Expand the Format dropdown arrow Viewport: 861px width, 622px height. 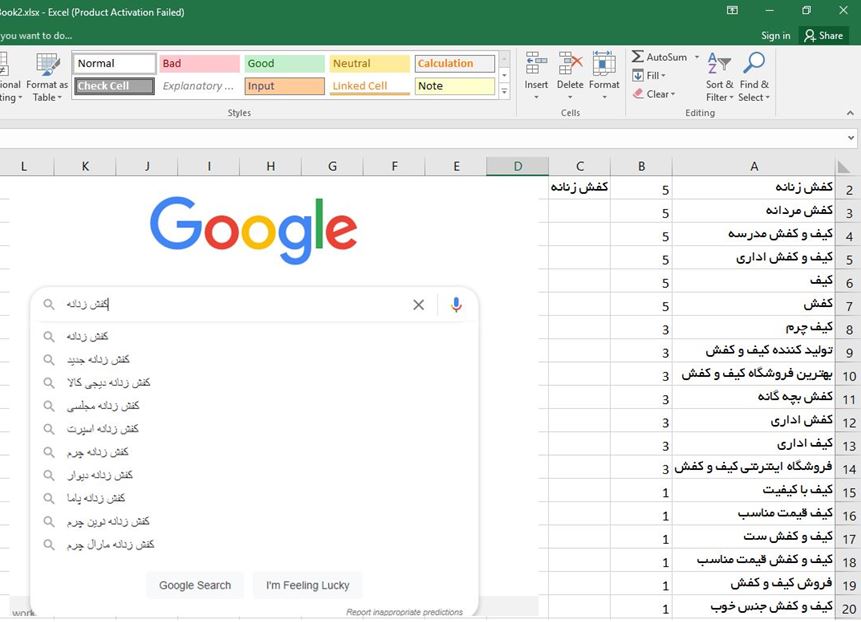point(604,98)
